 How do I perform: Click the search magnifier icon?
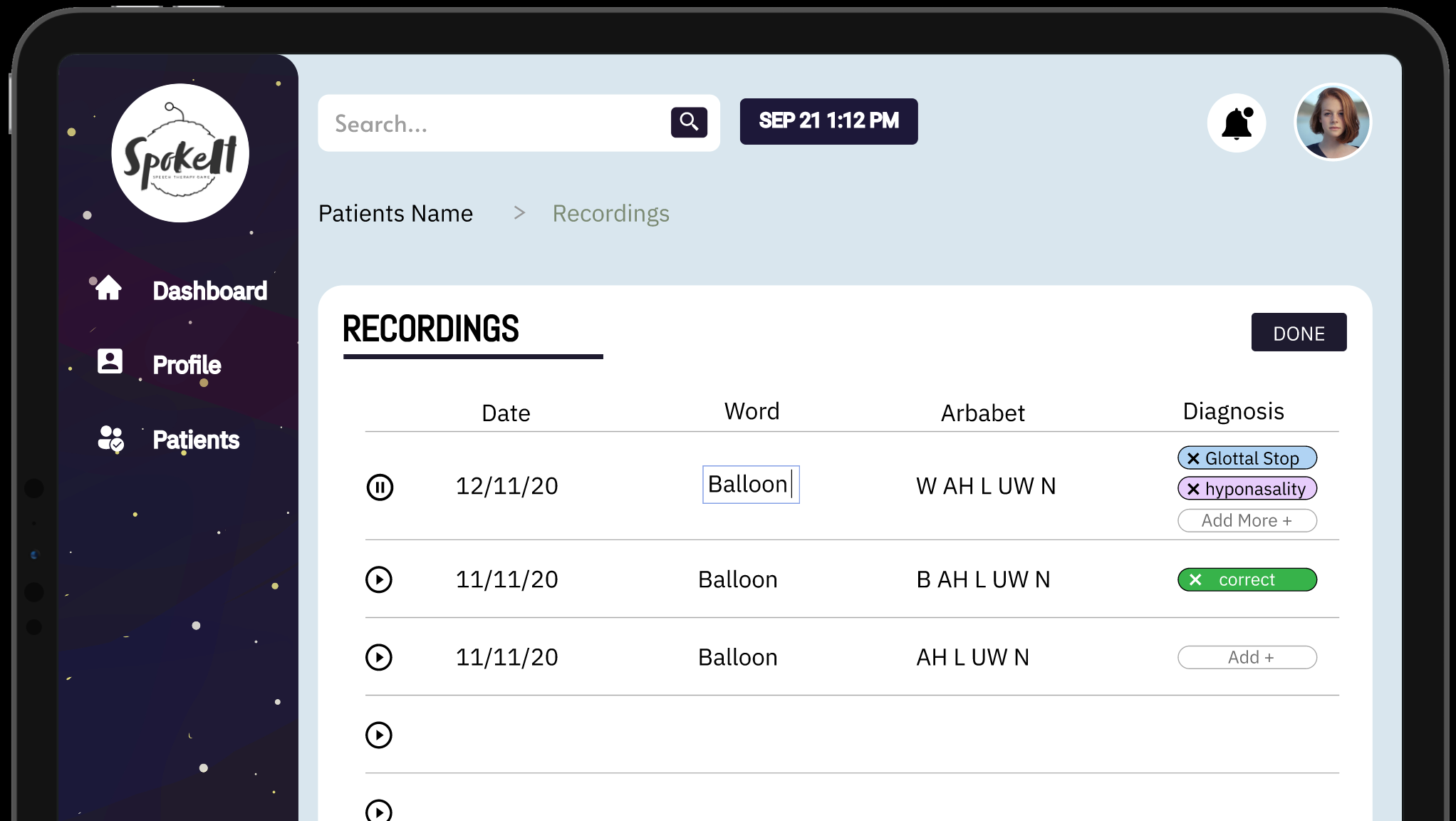pyautogui.click(x=689, y=122)
